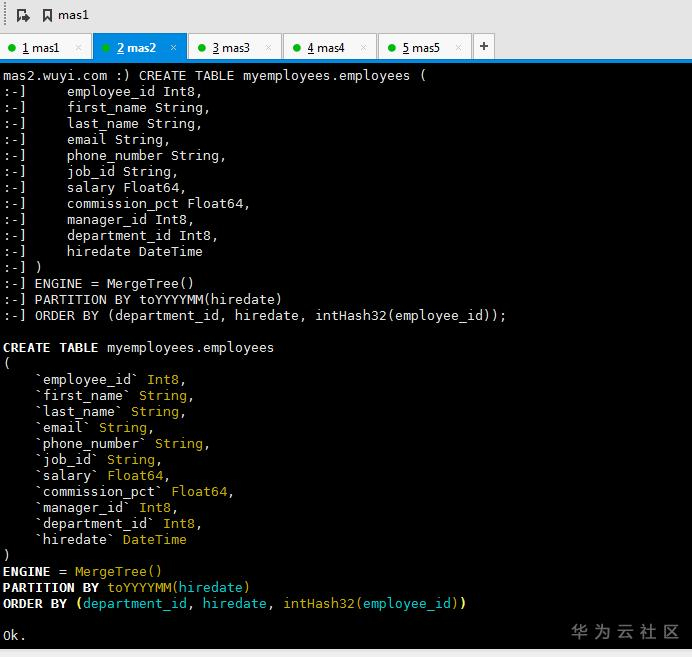Click the yellow DateTime type in output
The width and height of the screenshot is (692, 657).
click(x=155, y=540)
